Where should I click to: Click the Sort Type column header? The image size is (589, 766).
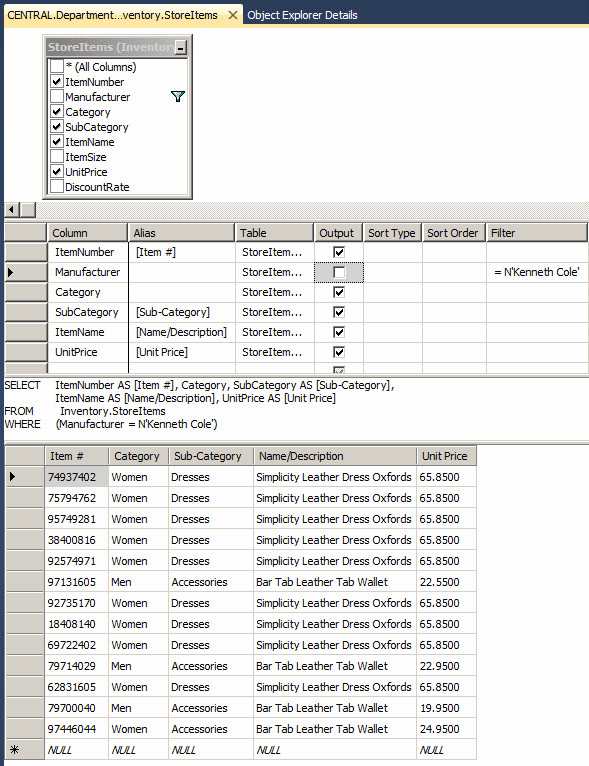(392, 233)
